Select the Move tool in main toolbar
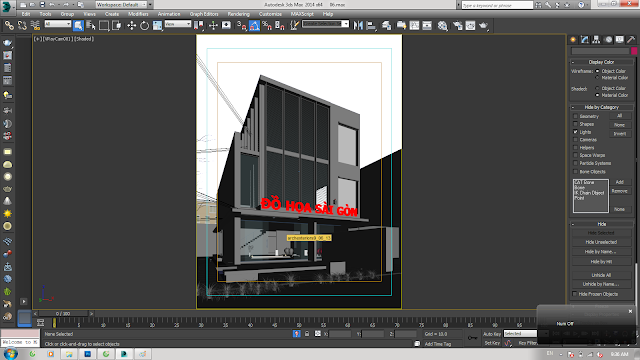This screenshot has width=640, height=360. point(131,26)
